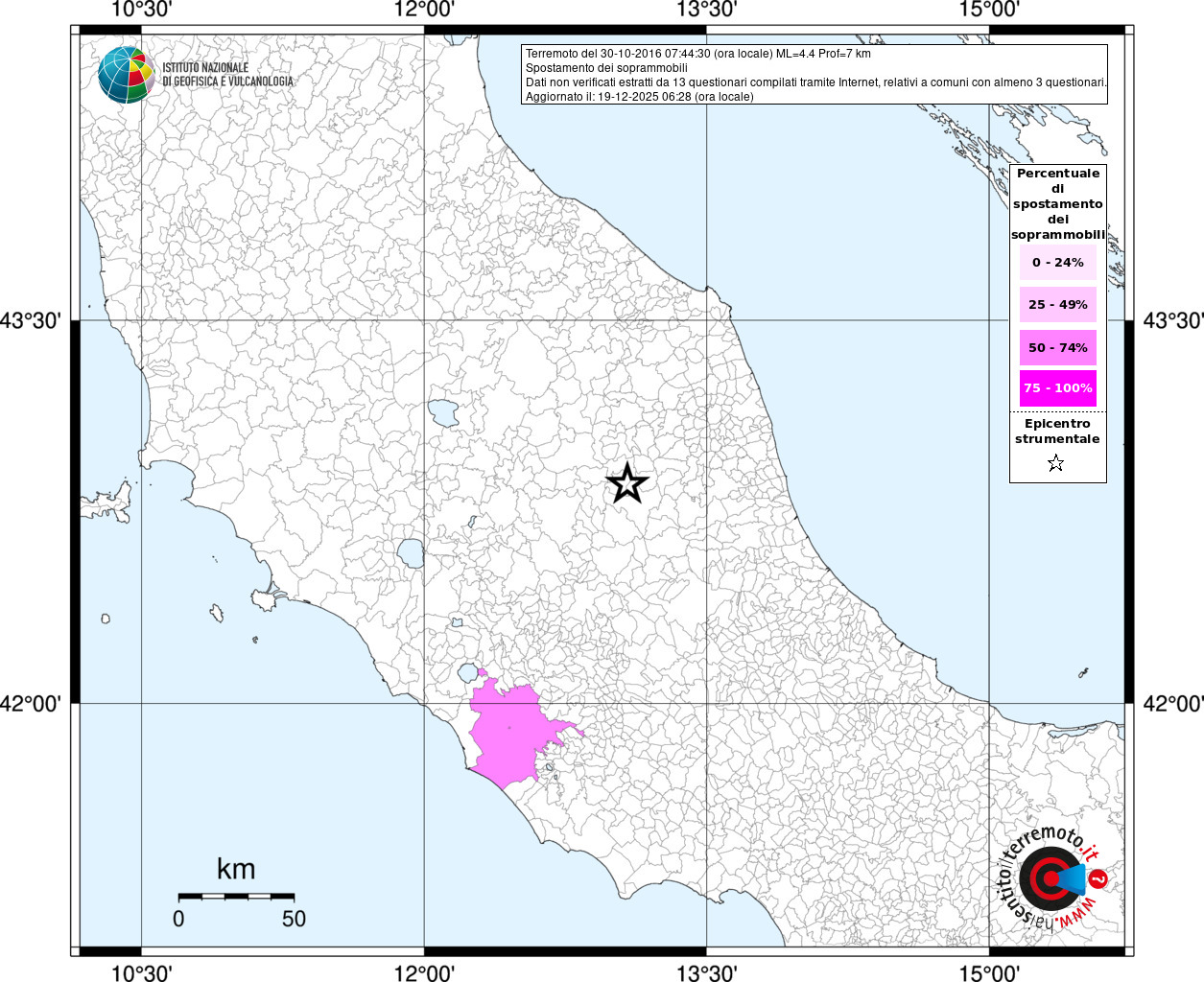This screenshot has width=1204, height=982.
Task: Click Elba island on the map
Action: pyautogui.click(x=107, y=502)
